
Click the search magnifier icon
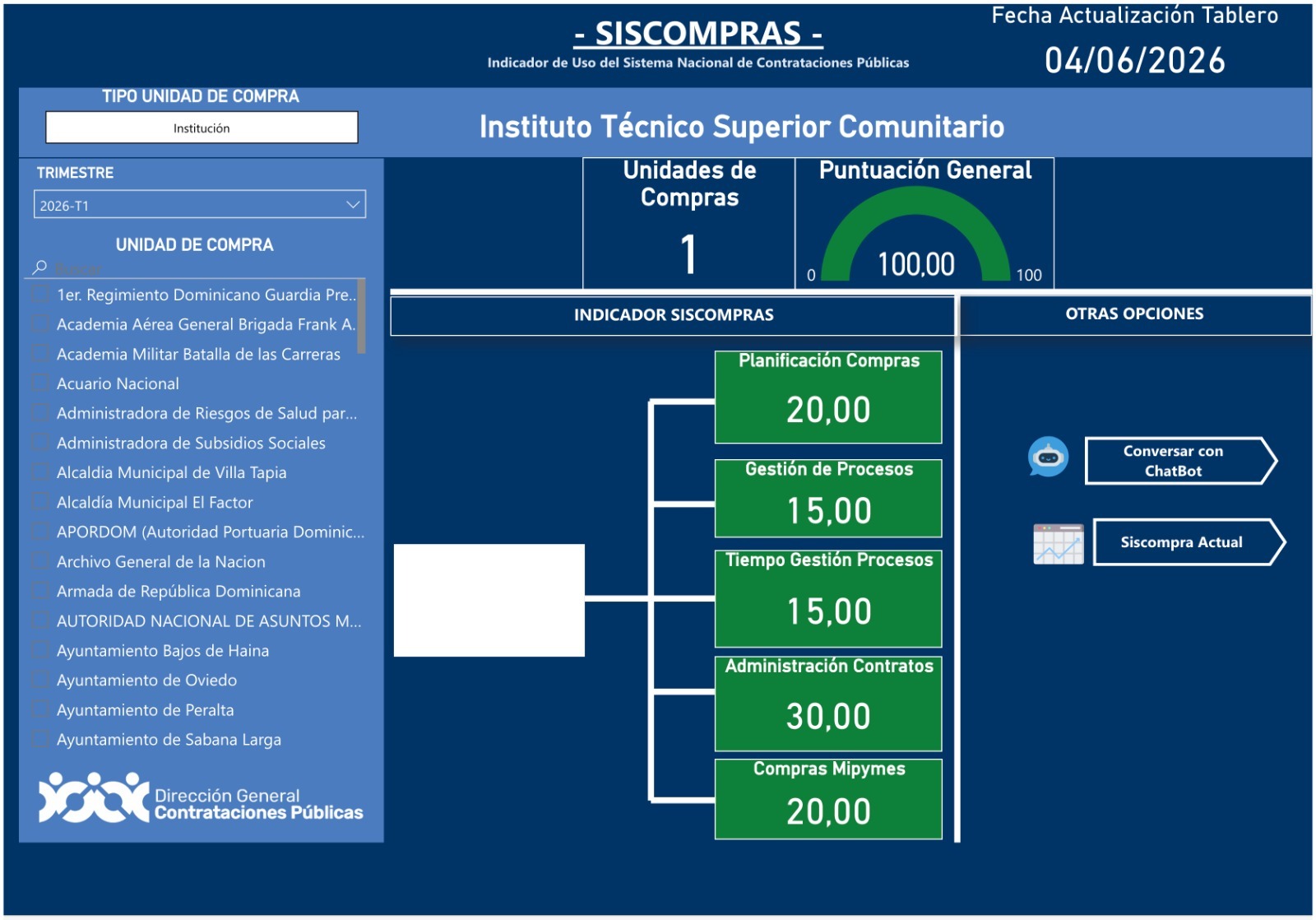[x=39, y=267]
